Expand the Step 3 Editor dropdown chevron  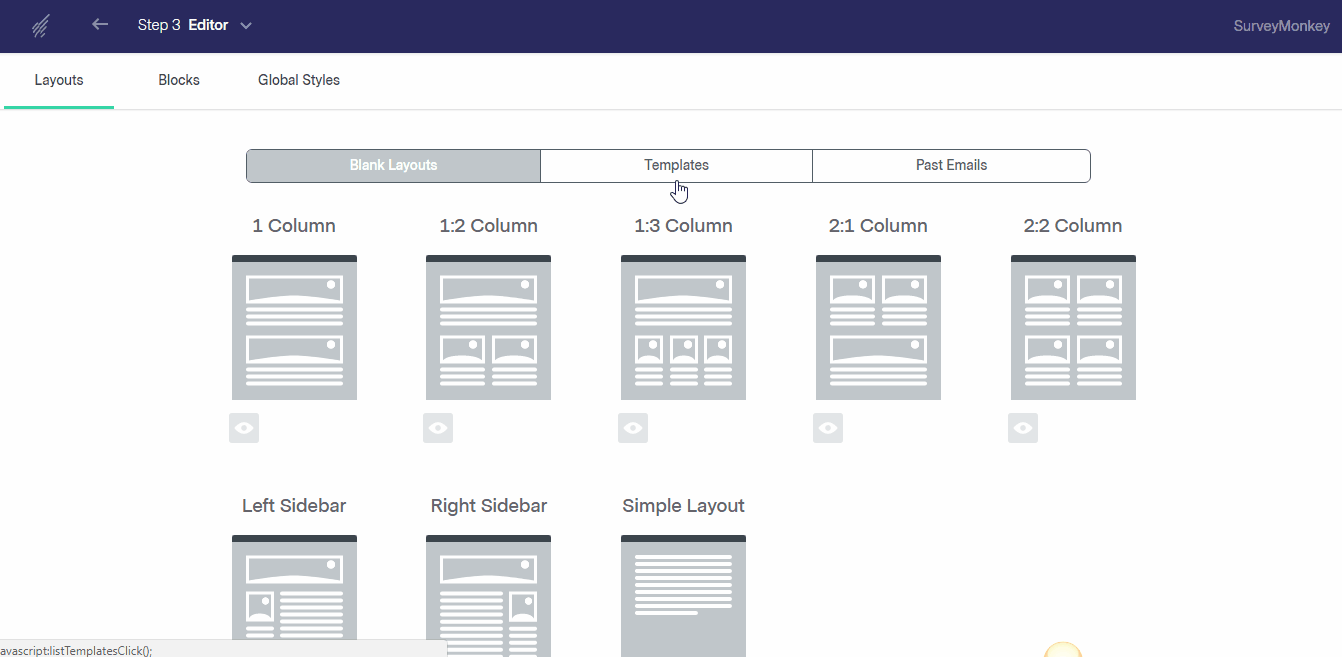pos(246,25)
